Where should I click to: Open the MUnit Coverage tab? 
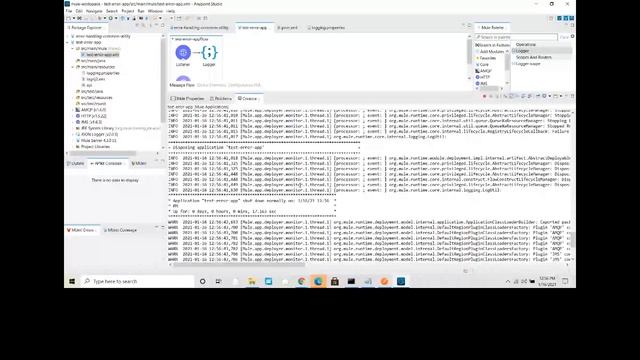coord(120,230)
